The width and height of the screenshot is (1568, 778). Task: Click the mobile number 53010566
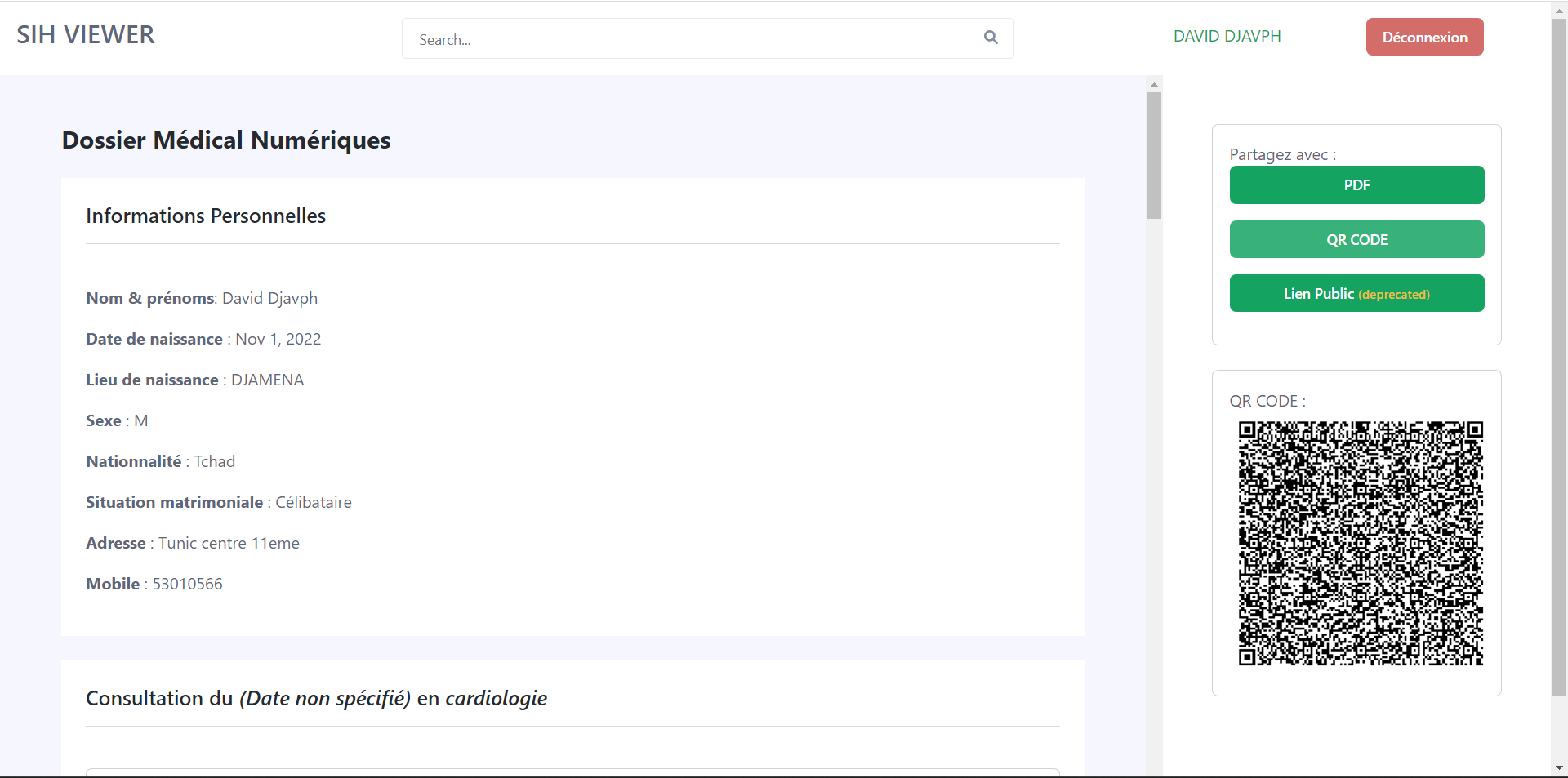(187, 585)
